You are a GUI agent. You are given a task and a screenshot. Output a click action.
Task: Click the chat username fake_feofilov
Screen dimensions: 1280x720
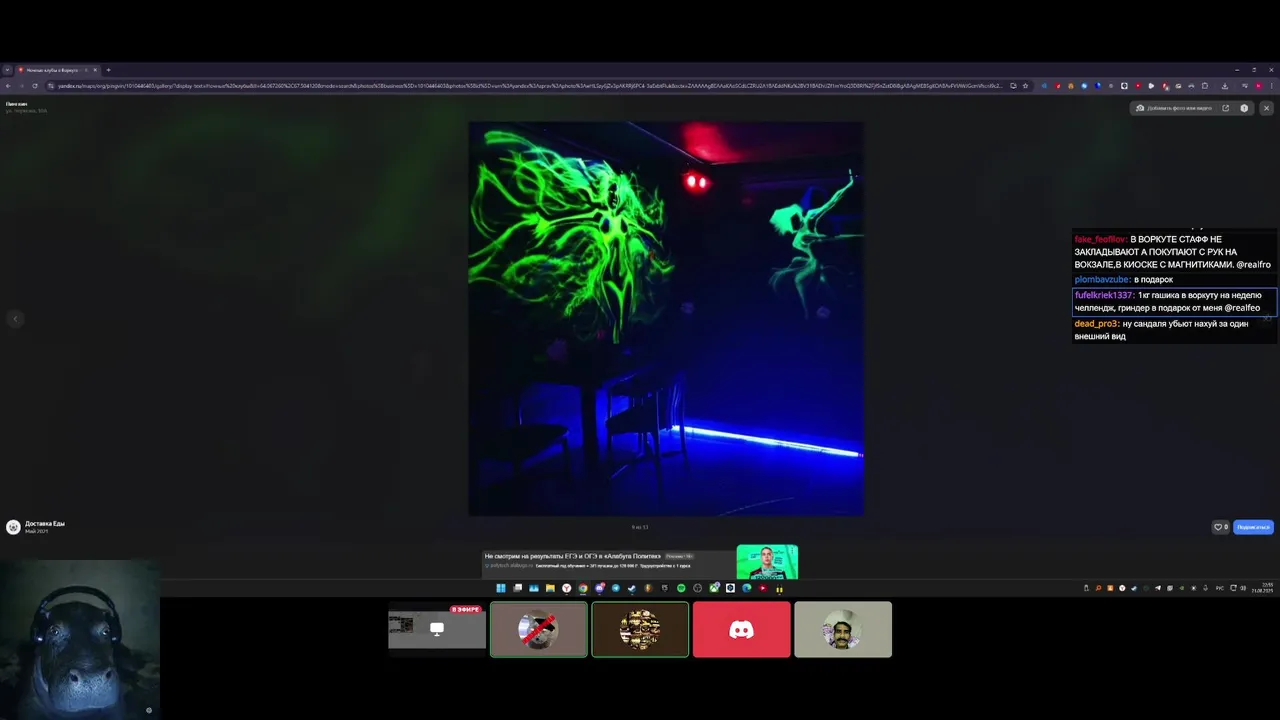[x=1100, y=240]
